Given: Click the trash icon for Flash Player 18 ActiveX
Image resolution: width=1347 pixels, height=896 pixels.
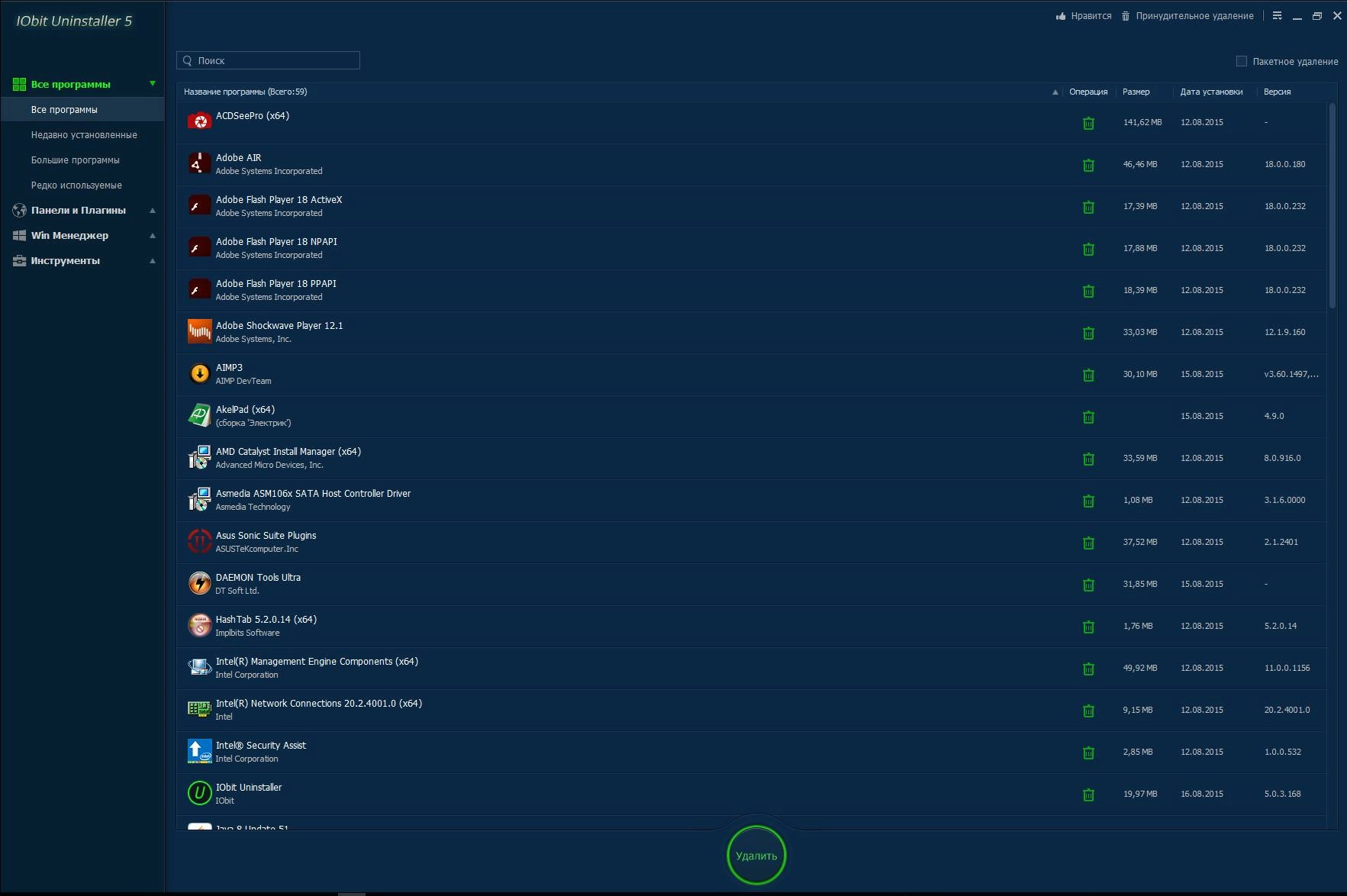Looking at the screenshot, I should pos(1088,207).
